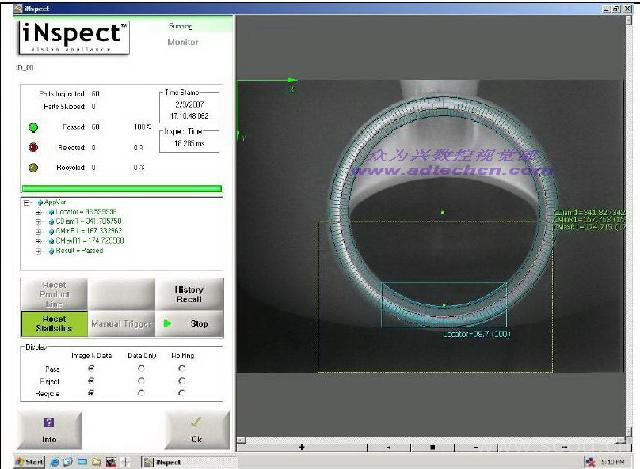This screenshot has height=469, width=640.
Task: Switch to the Monitor tab
Action: tap(182, 42)
